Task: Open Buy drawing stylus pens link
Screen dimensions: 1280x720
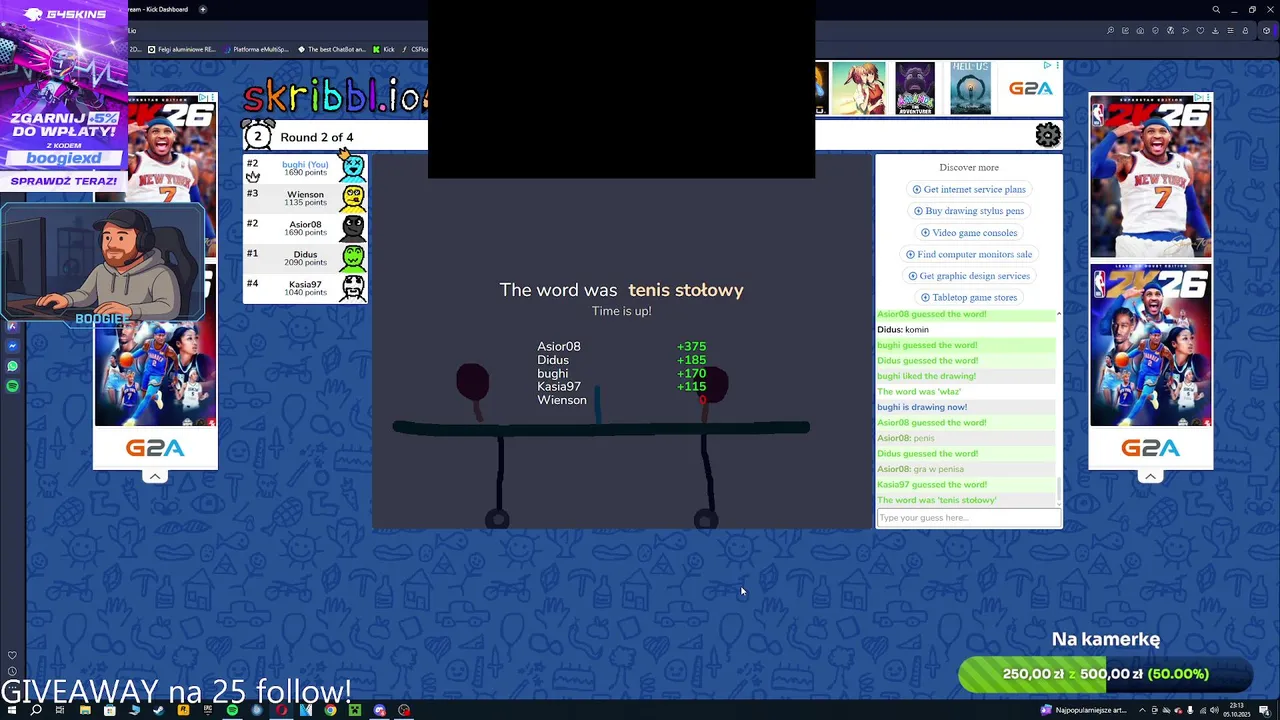Action: (x=969, y=211)
